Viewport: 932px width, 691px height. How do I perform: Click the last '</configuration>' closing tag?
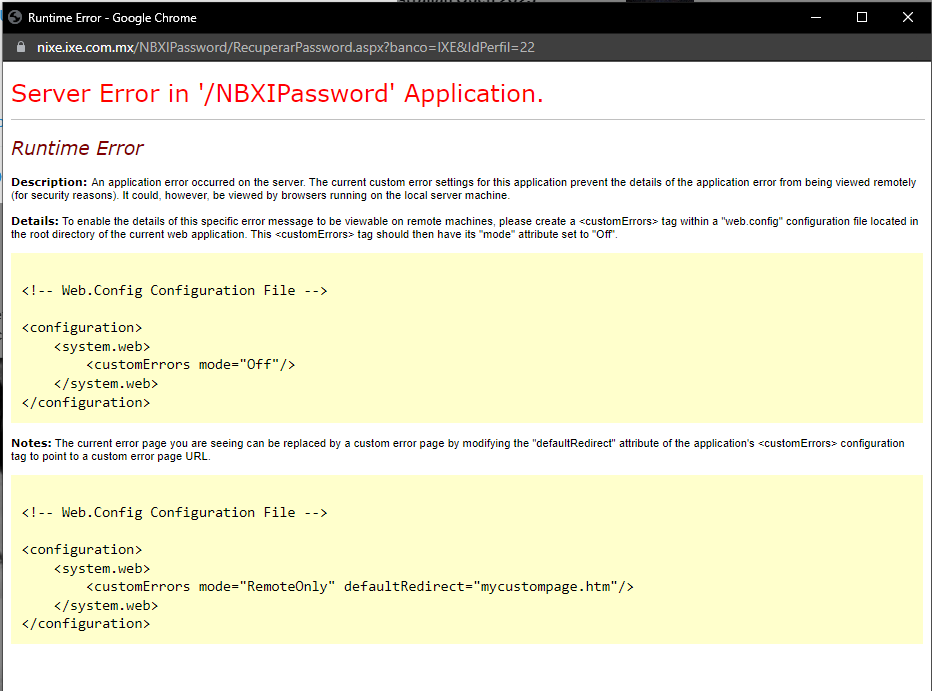point(86,623)
